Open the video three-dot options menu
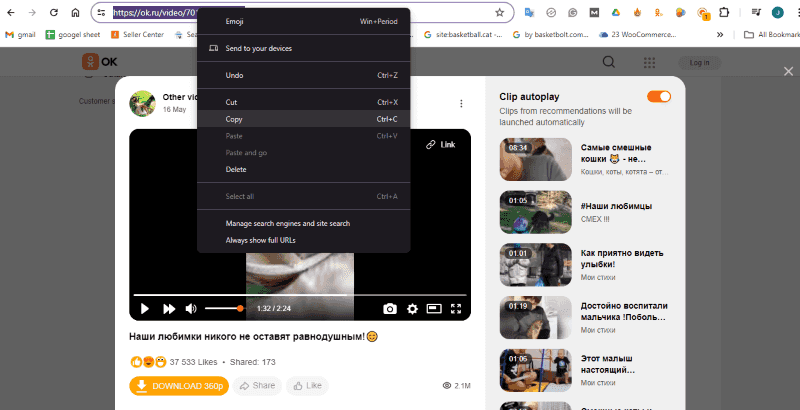Screen dimensions: 800x410 coord(461,103)
